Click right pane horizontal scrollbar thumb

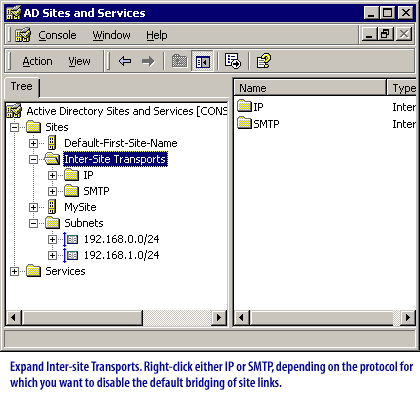click(322, 317)
